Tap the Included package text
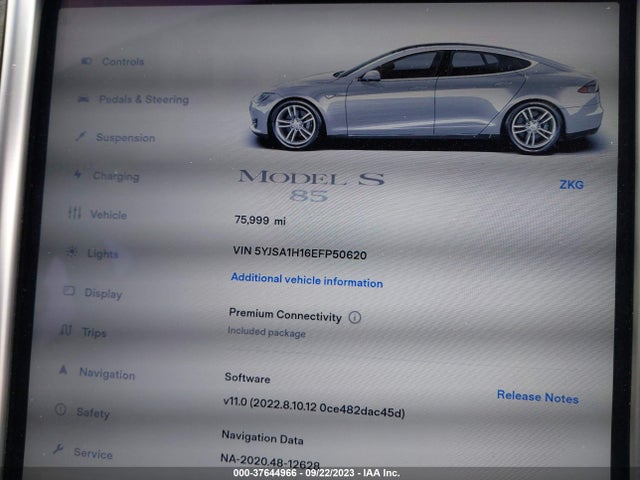This screenshot has width=640, height=480. click(266, 332)
